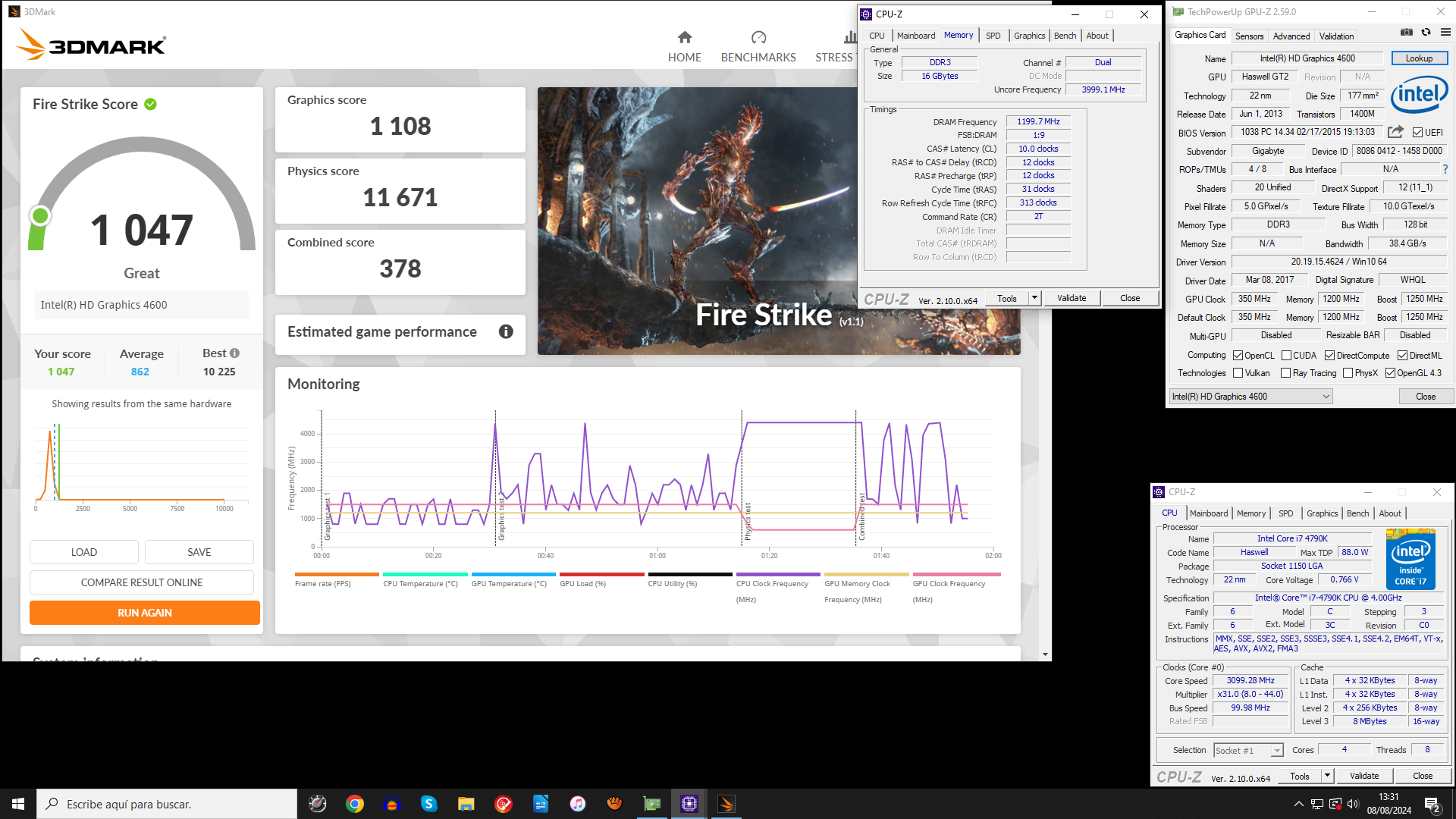Toggle the OpenCL checkbox
The image size is (1456, 819).
1238,356
